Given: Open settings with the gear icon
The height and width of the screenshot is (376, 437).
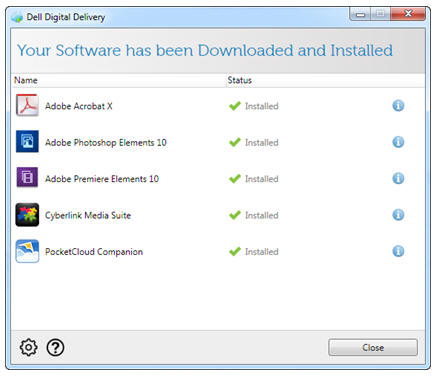Looking at the screenshot, I should tap(28, 348).
